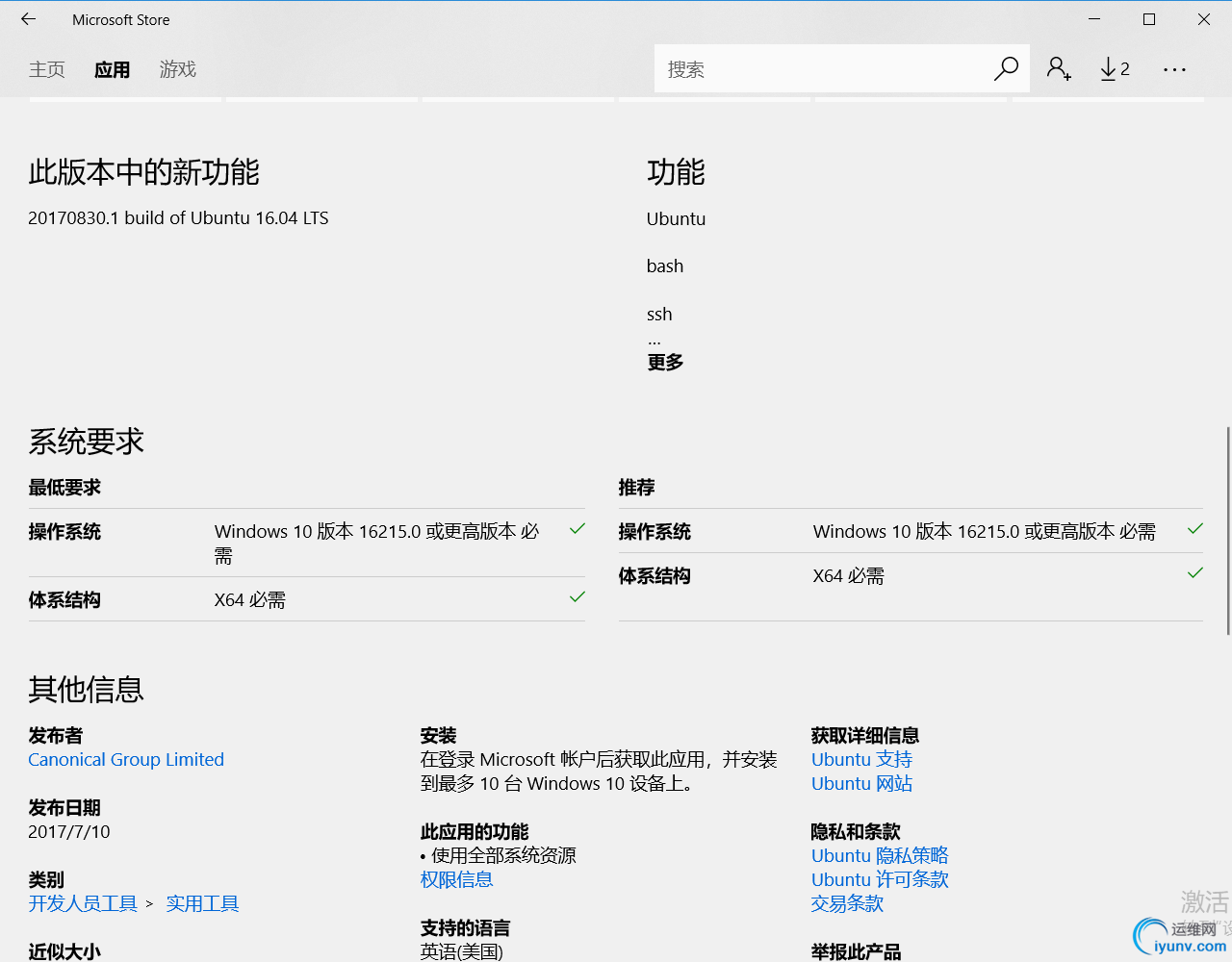Switch to the 游戏 tab

coord(178,69)
